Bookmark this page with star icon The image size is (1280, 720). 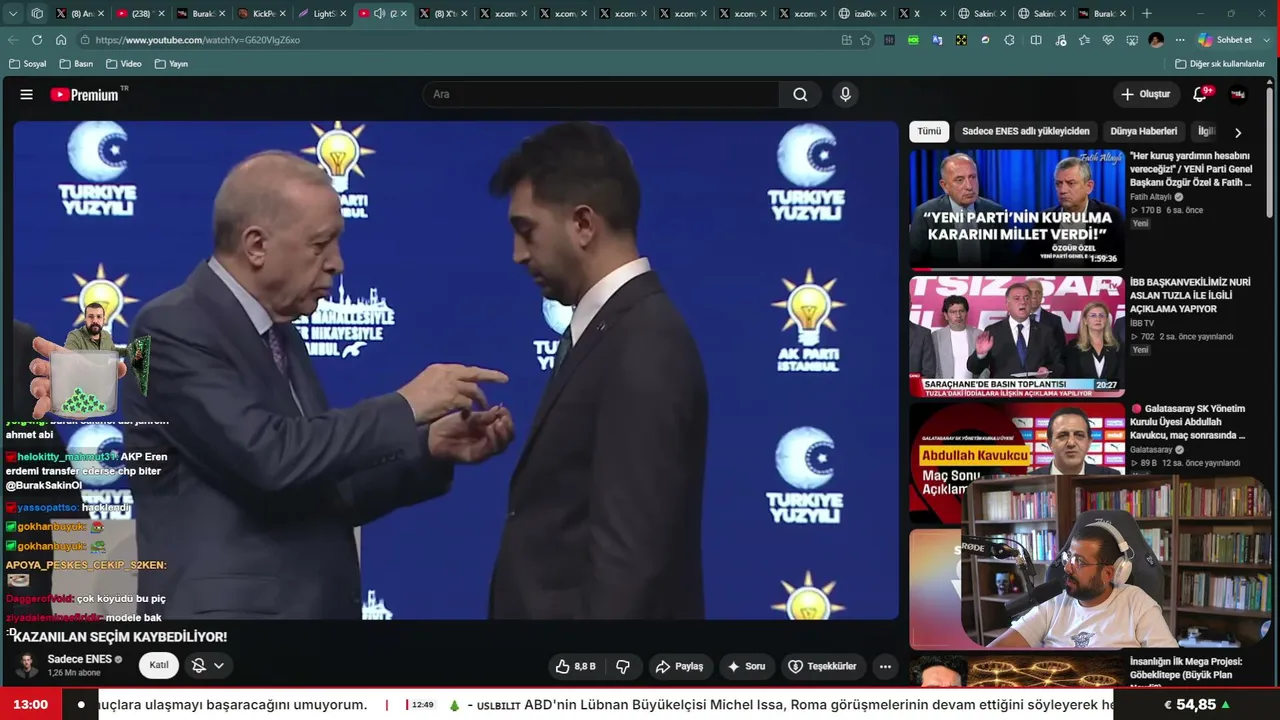866,40
